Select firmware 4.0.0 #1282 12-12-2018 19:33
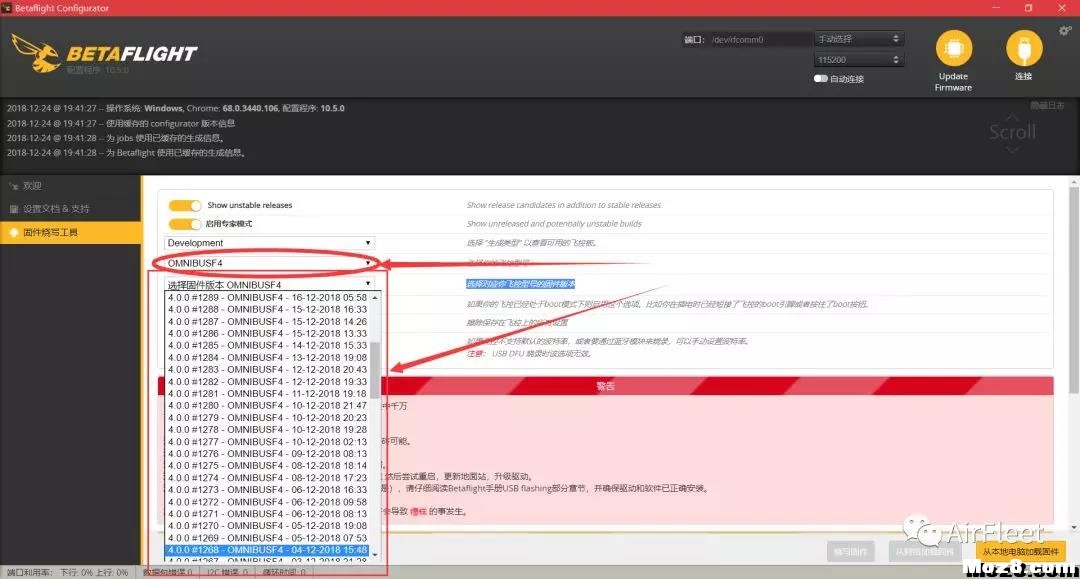 [267, 381]
